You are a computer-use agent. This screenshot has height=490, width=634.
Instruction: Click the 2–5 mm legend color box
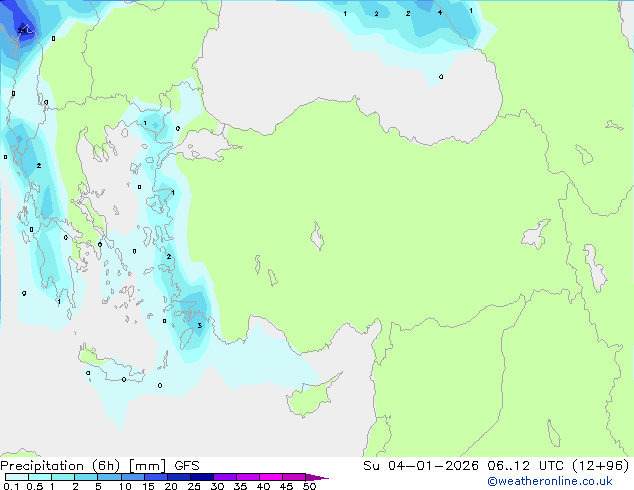pos(86,477)
